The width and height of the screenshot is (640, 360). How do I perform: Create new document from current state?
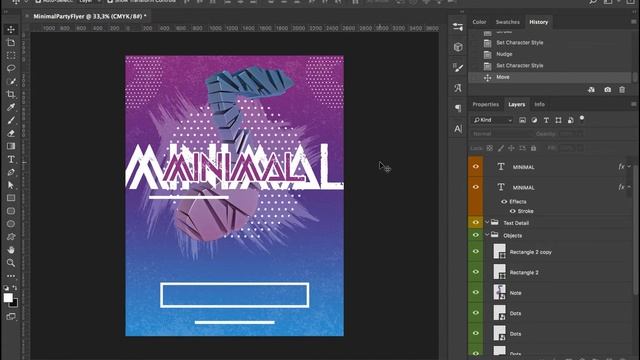(591, 90)
